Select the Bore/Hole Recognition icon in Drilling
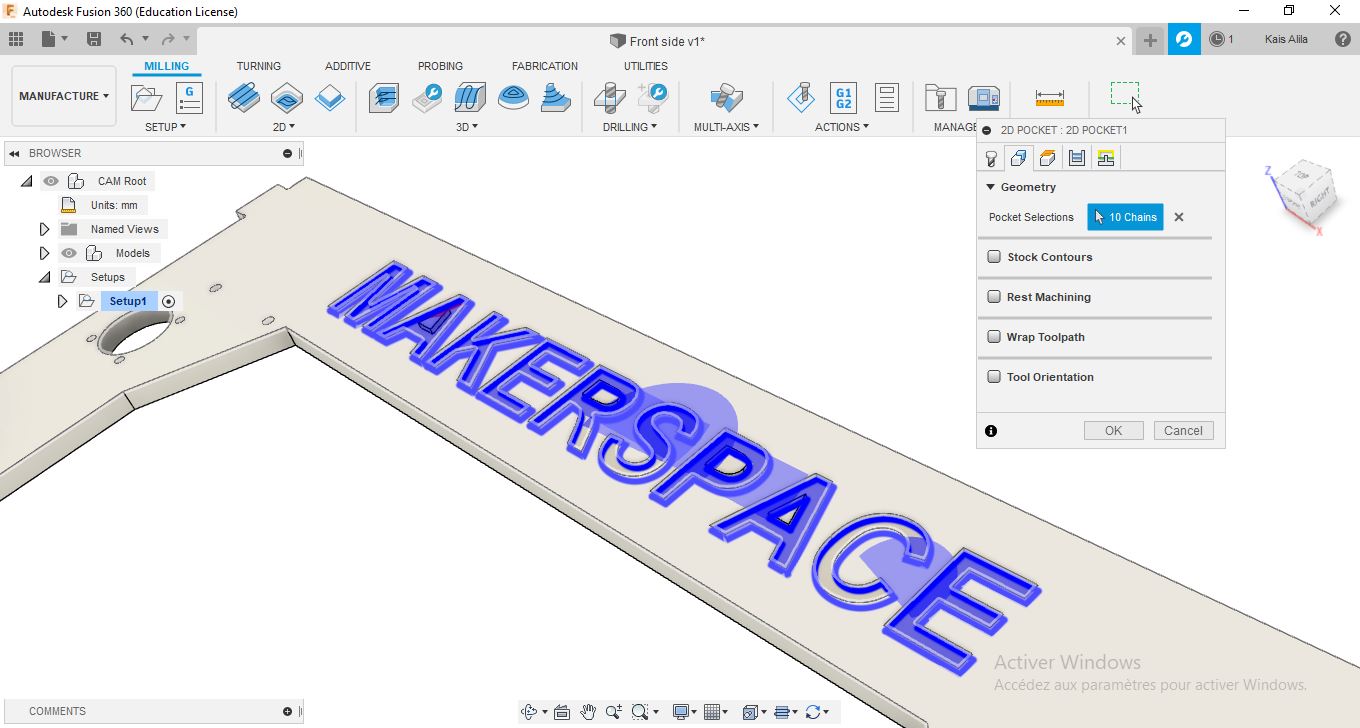This screenshot has height=728, width=1360. [x=652, y=98]
